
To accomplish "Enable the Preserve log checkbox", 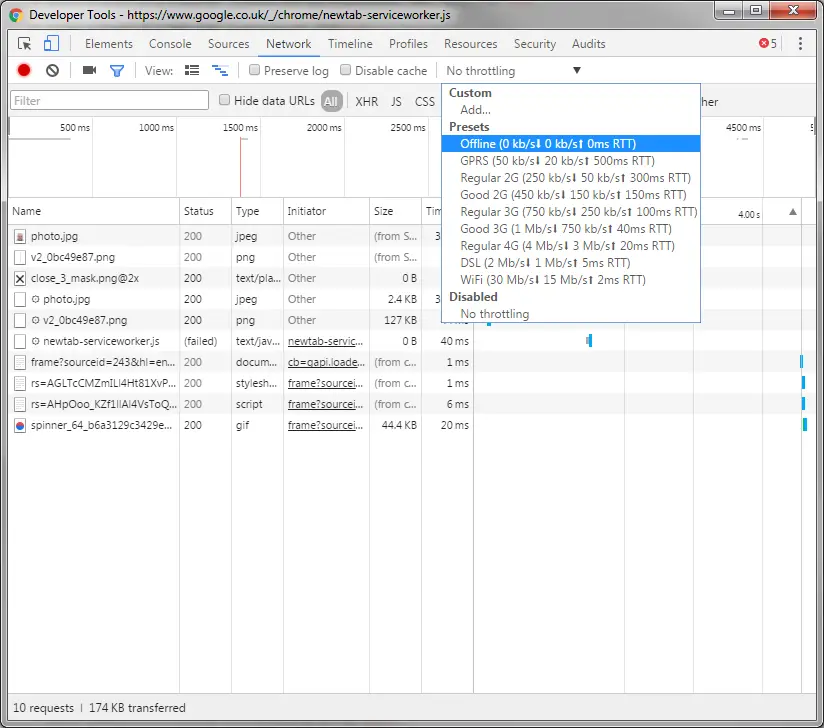I will 255,71.
